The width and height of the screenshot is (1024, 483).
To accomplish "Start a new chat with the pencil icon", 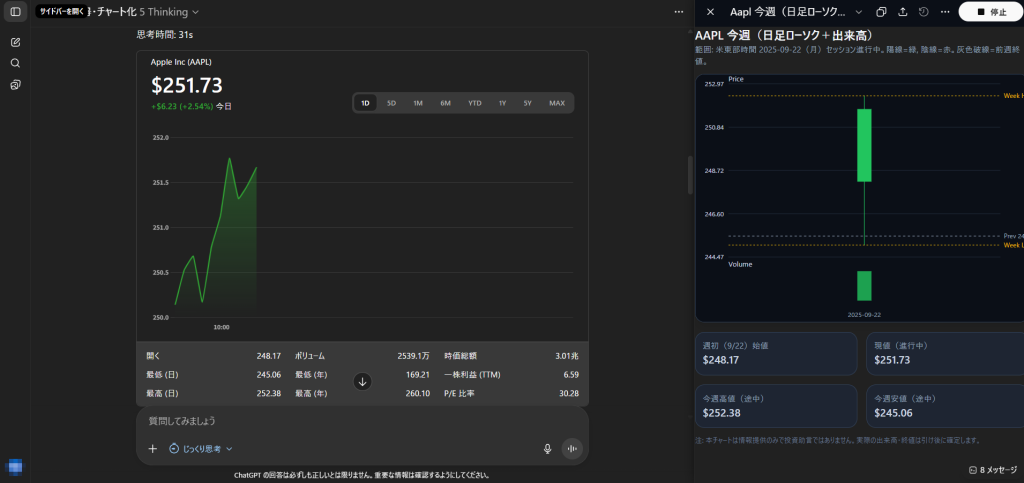I will 15,42.
